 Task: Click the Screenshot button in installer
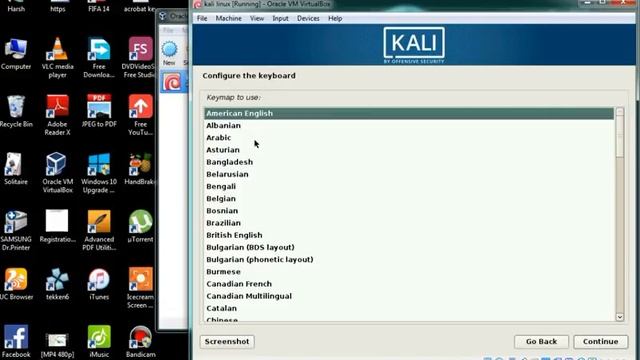[x=227, y=341]
